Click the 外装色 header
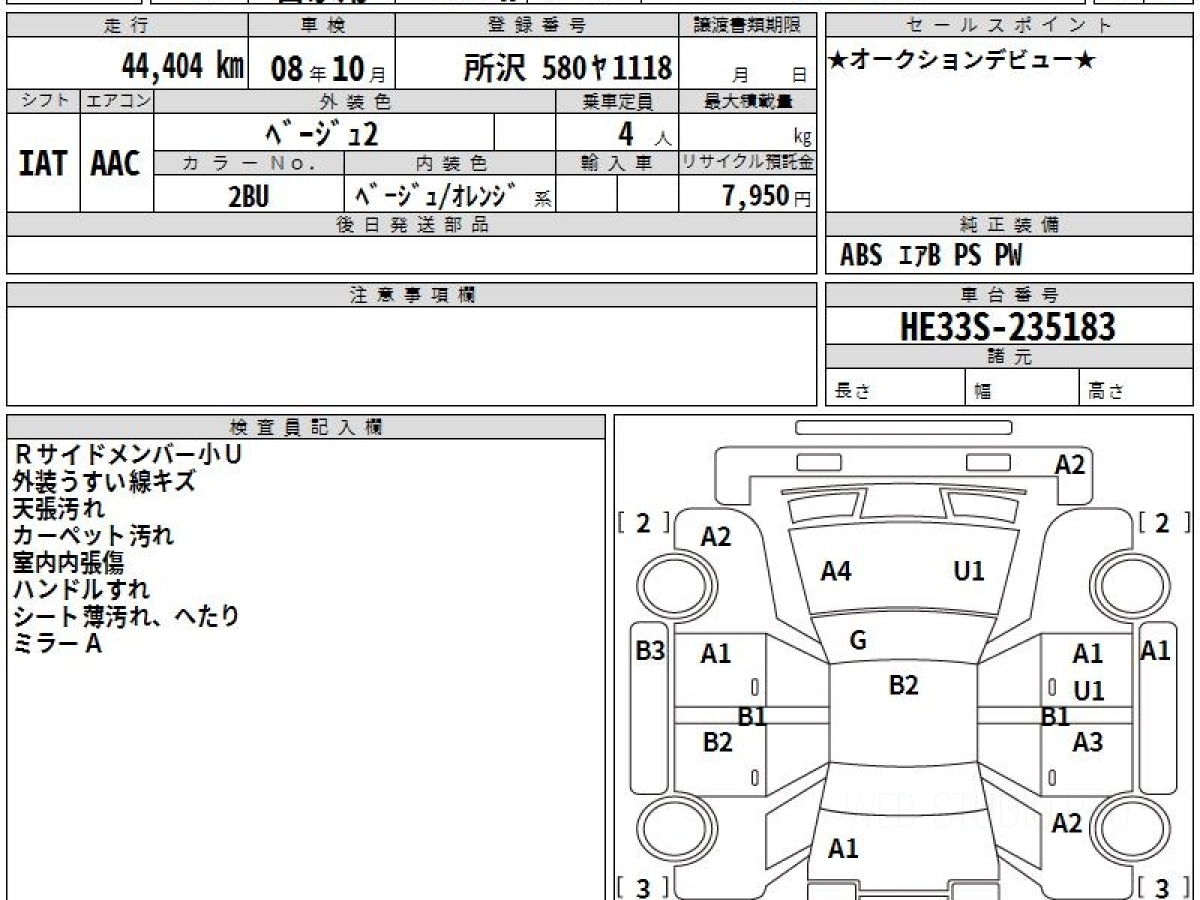Screen dimensions: 1200x900 click(355, 101)
